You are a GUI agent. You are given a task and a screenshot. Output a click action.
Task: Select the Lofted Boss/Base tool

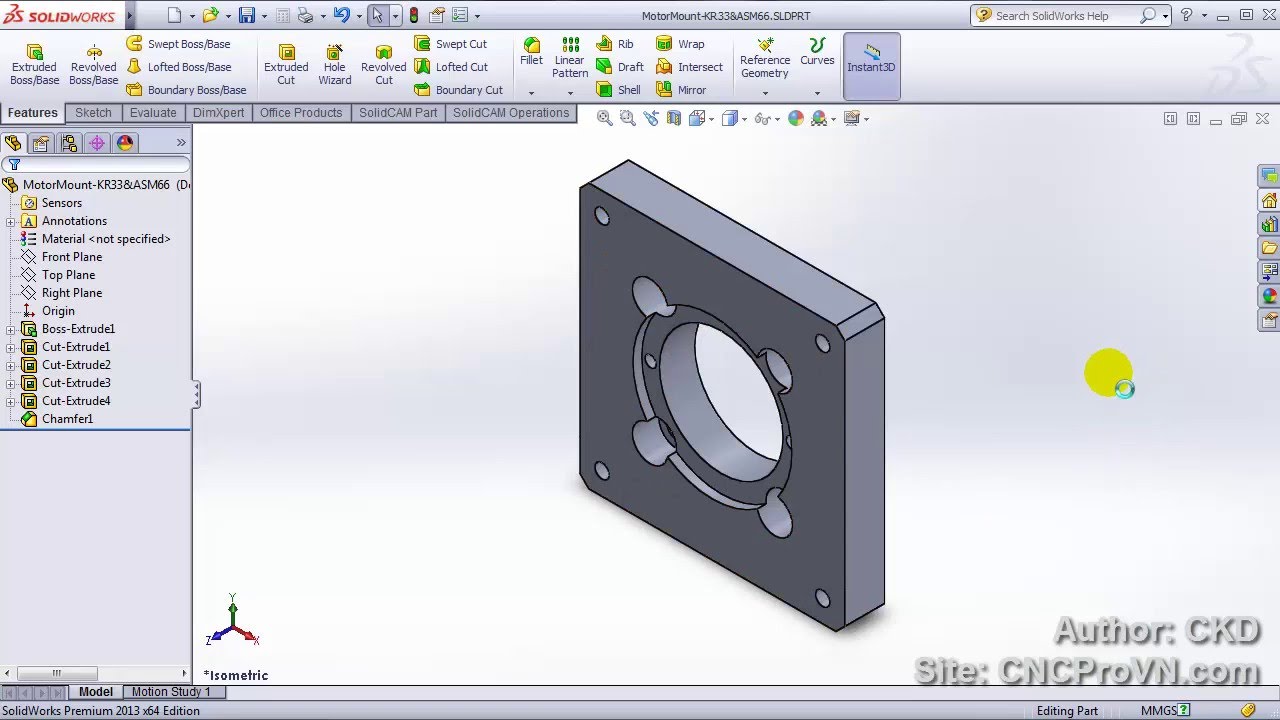[x=178, y=67]
